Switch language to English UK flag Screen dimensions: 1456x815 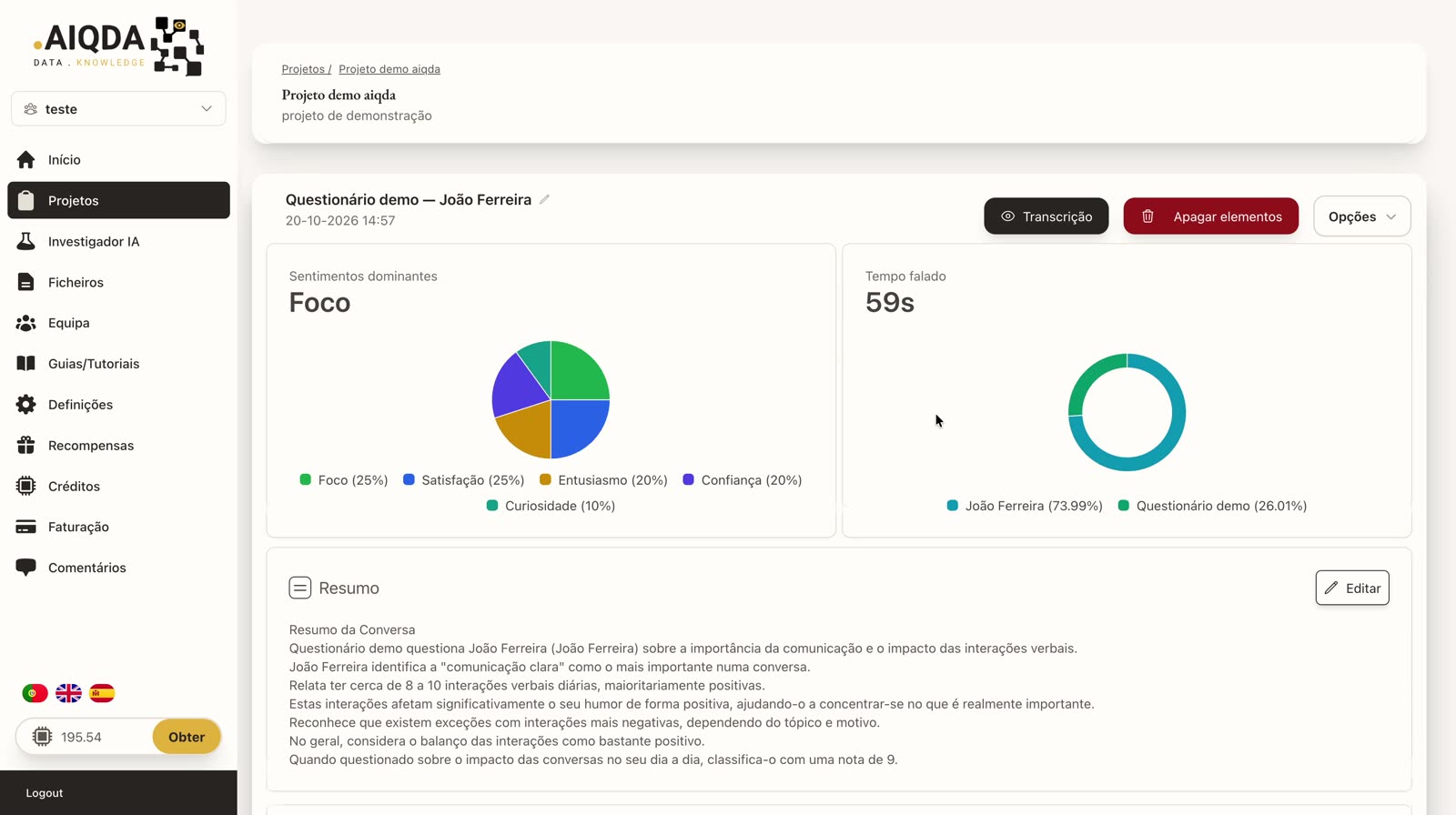pyautogui.click(x=68, y=693)
